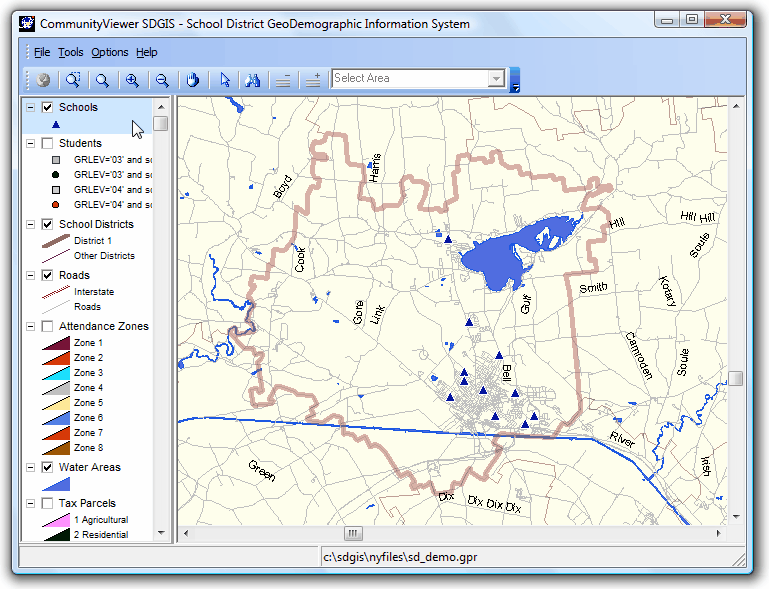Image resolution: width=769 pixels, height=589 pixels.
Task: Turn on the Attendance Zones layer
Action: coord(47,326)
